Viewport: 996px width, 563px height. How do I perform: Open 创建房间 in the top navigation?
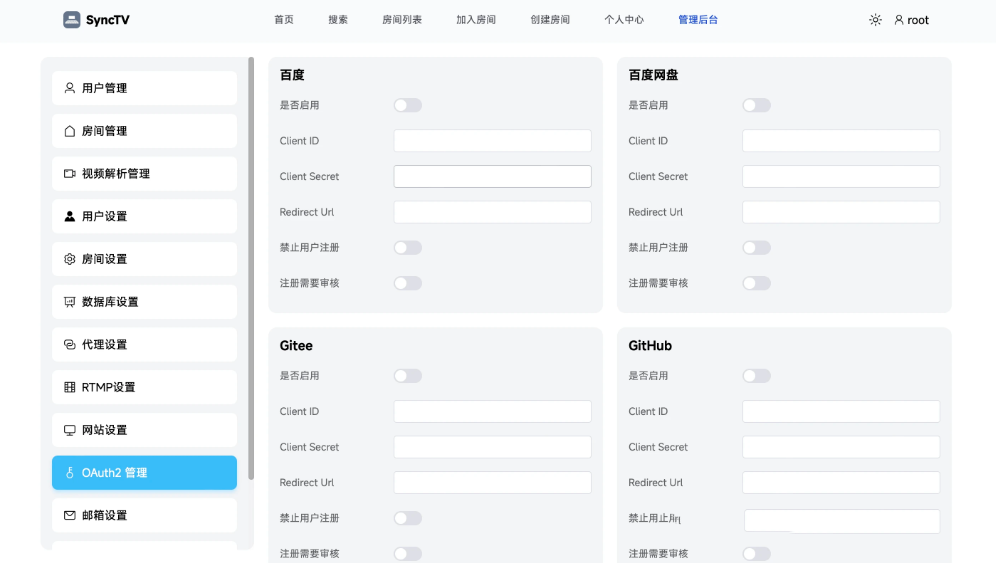550,20
